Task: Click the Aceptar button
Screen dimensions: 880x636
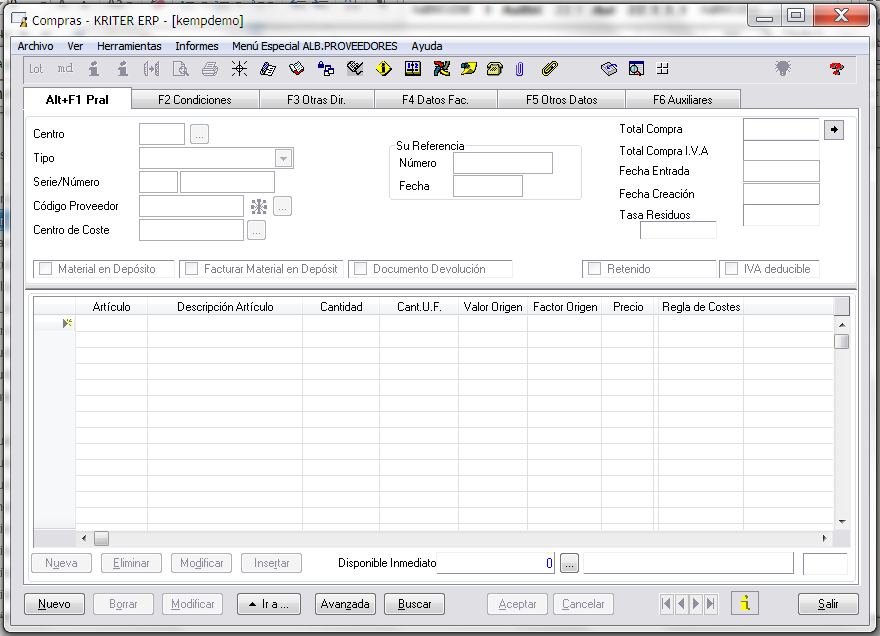Action: tap(517, 604)
